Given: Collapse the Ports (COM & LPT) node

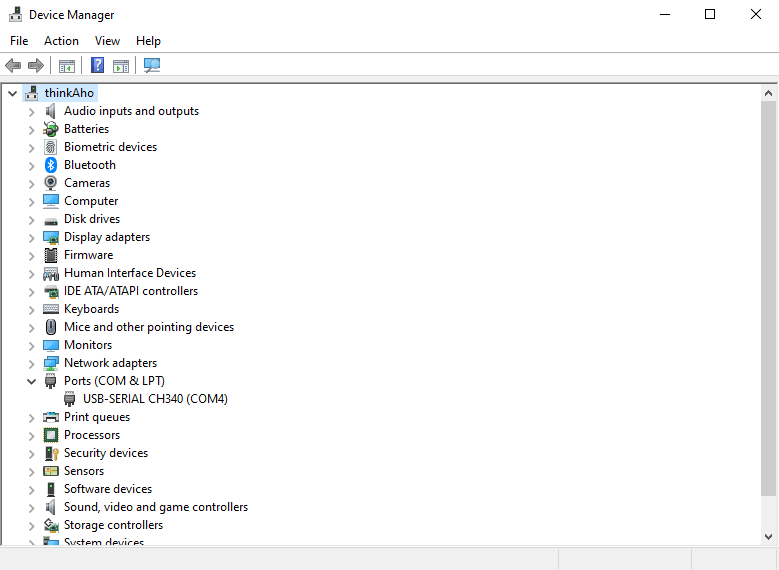Looking at the screenshot, I should [x=31, y=381].
